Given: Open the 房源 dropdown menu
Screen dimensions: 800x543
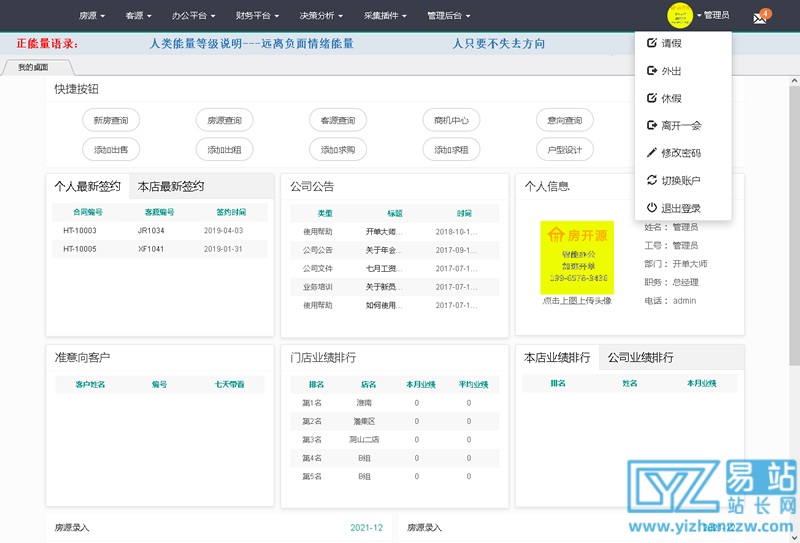Looking at the screenshot, I should click(x=92, y=16).
